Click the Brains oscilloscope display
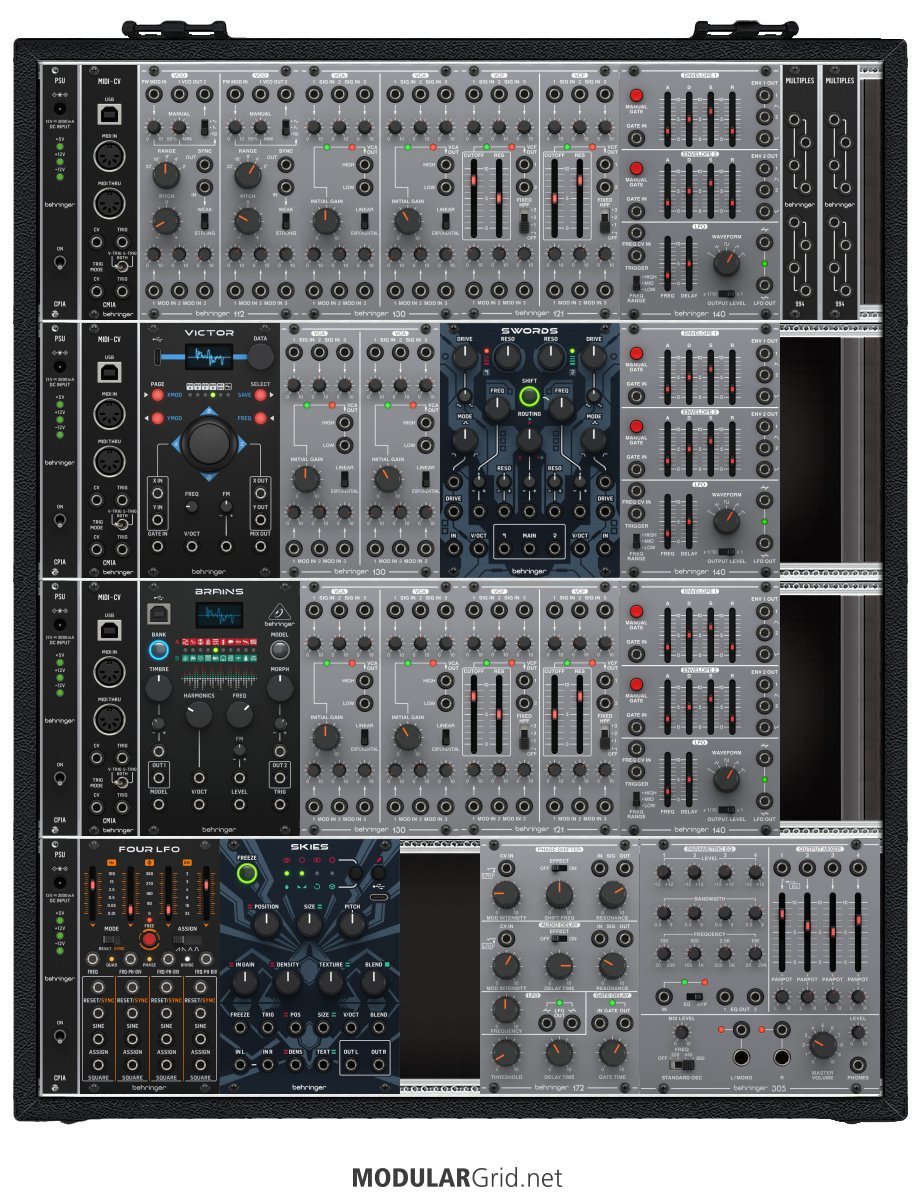Image resolution: width=915 pixels, height=1199 pixels. (219, 616)
